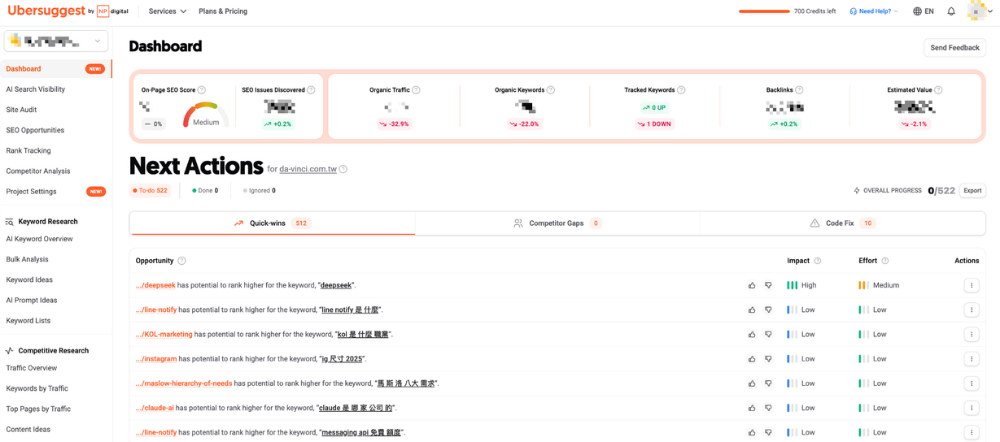The width and height of the screenshot is (1000, 442).
Task: Click the Send Feedback button
Action: coord(955,48)
